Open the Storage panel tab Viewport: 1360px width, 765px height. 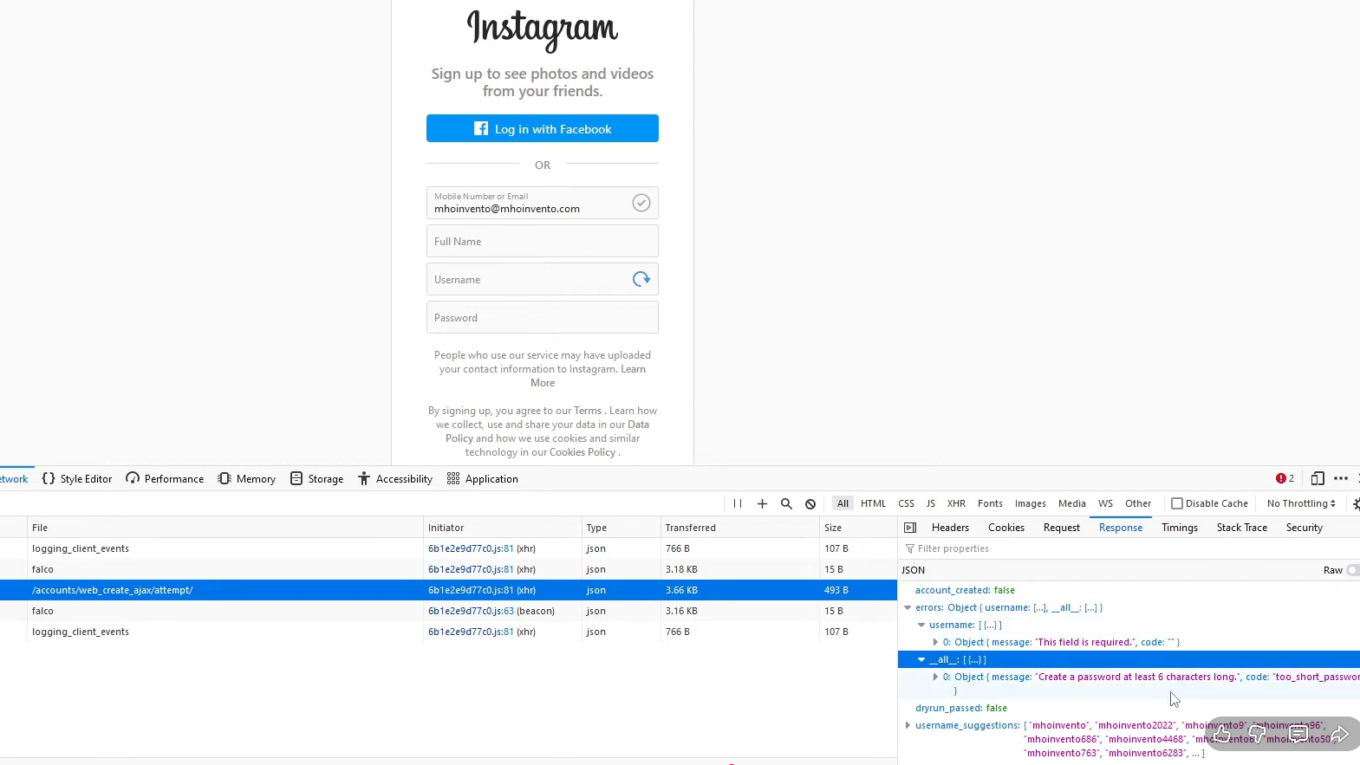coord(316,479)
